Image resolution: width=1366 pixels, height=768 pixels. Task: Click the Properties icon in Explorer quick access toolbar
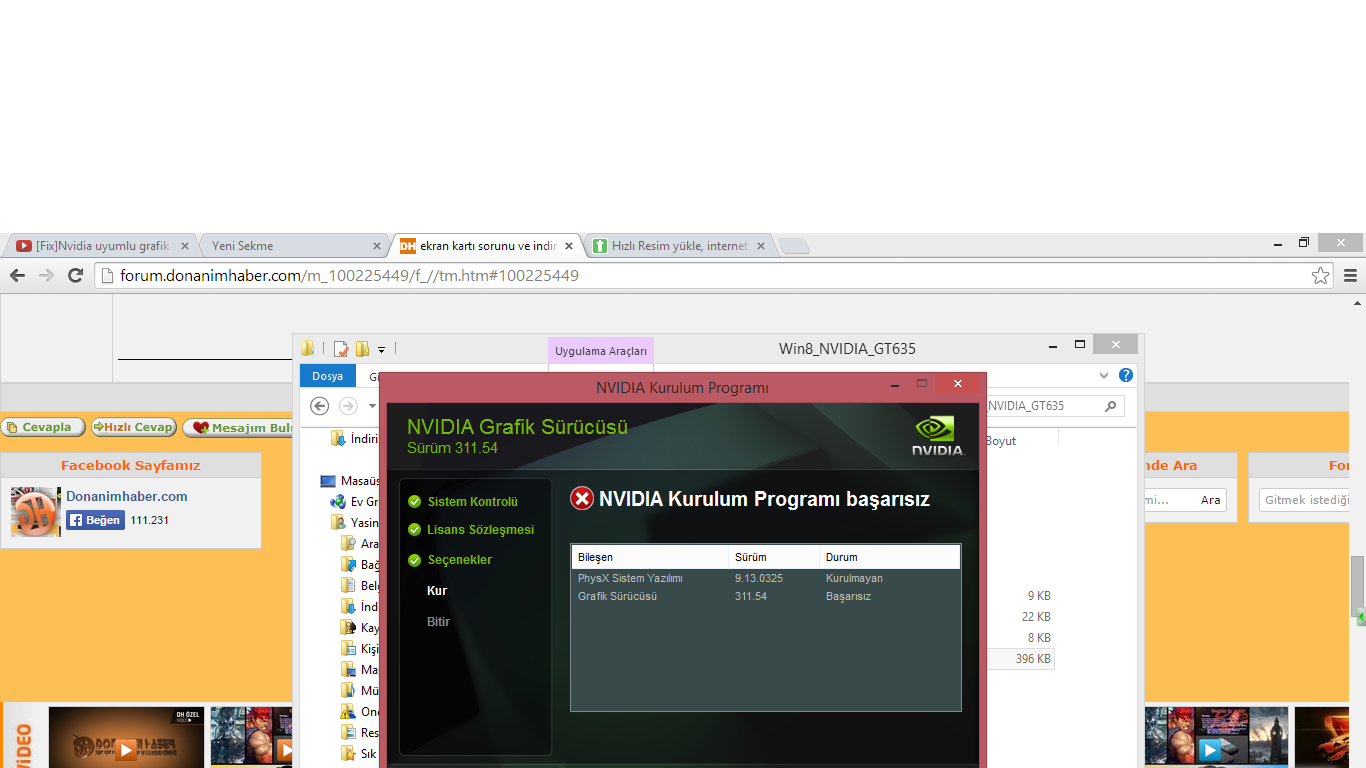[x=341, y=349]
